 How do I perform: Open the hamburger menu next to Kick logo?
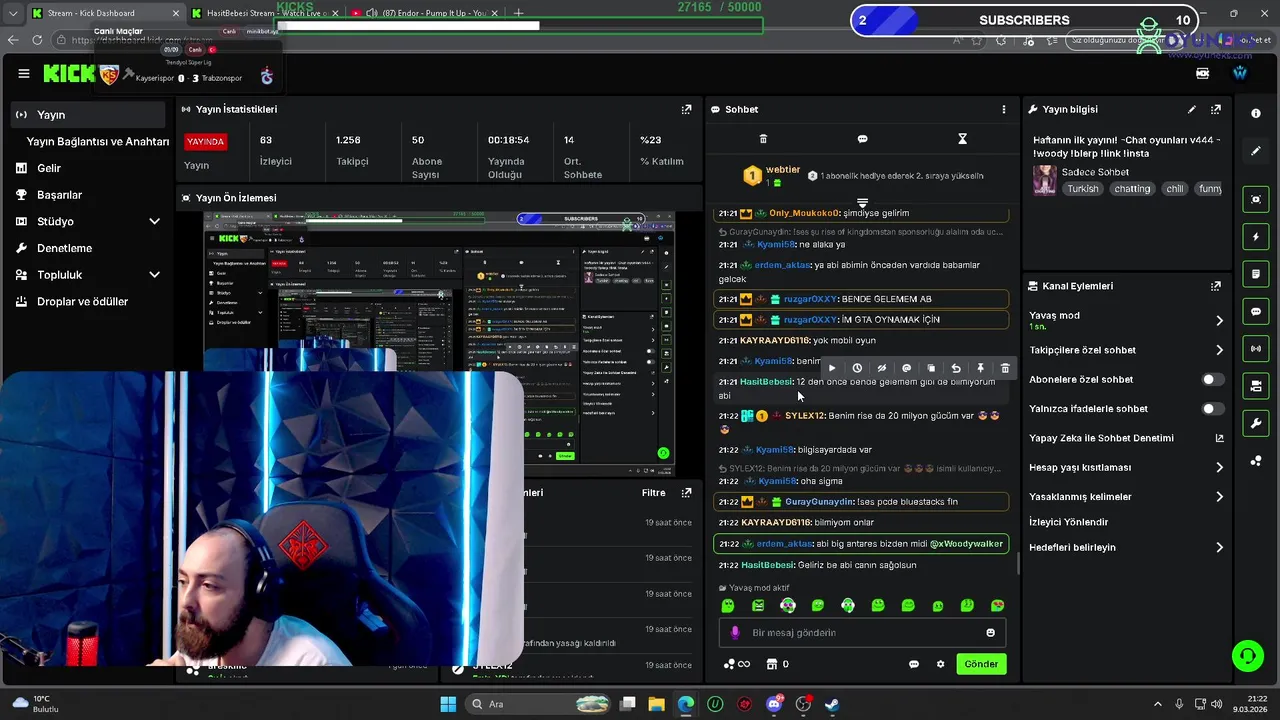23,74
